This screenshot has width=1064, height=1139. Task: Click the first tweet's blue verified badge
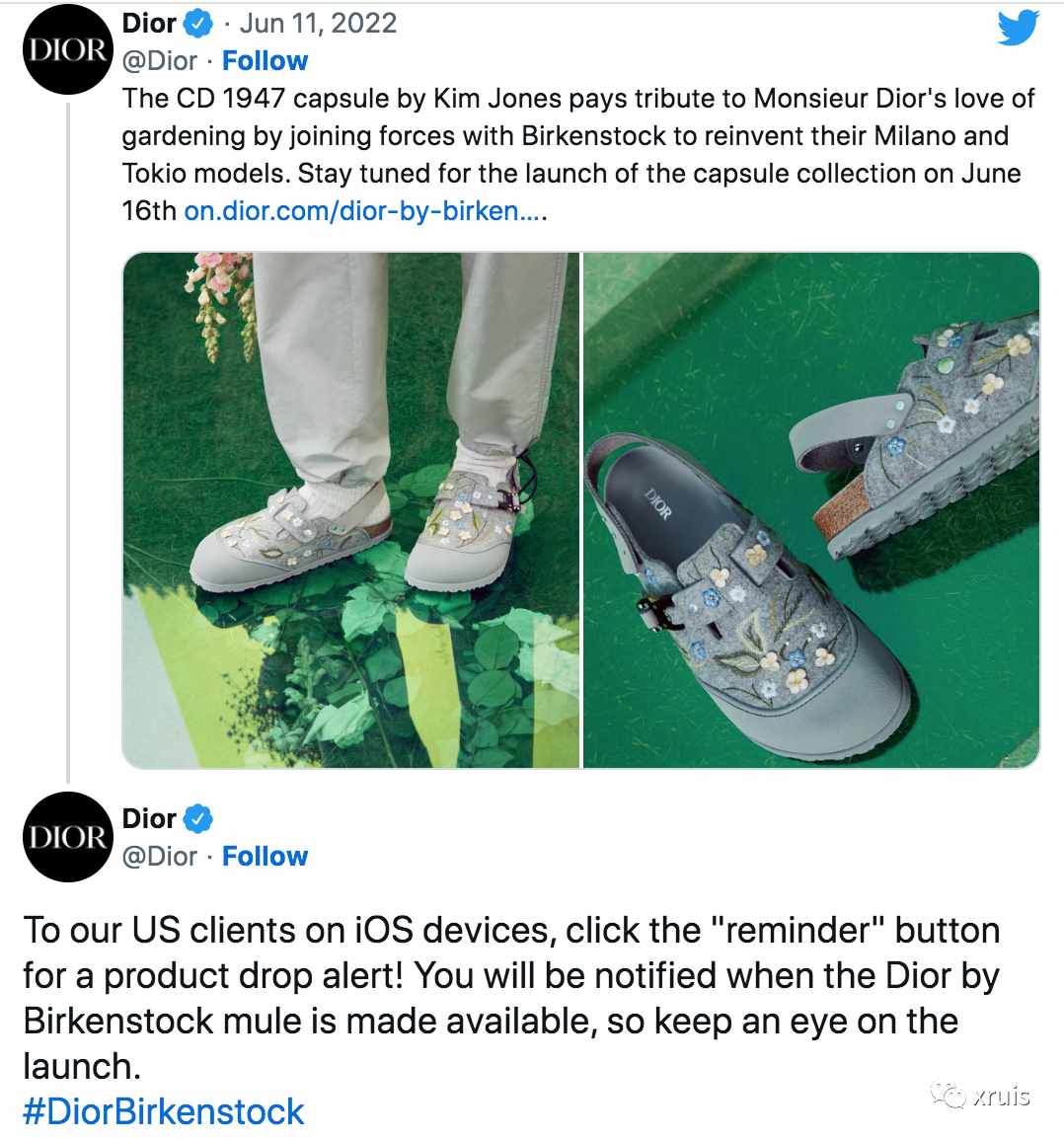(197, 24)
